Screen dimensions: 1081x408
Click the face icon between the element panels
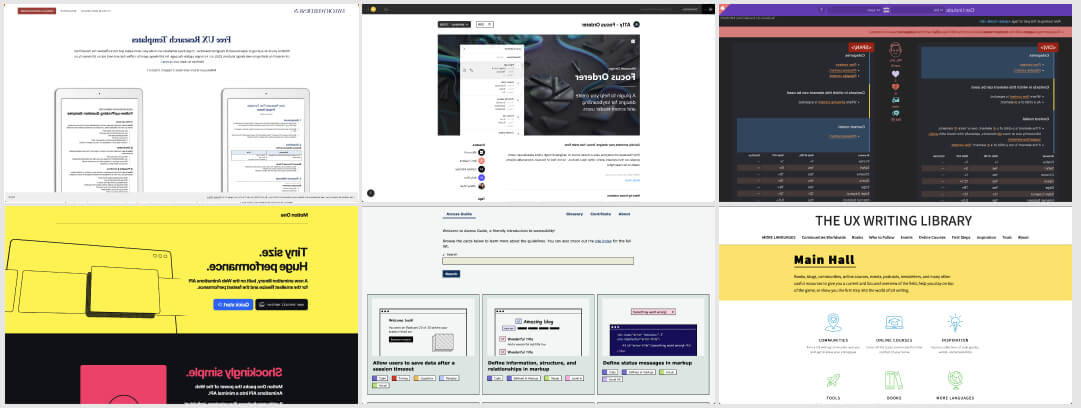(896, 51)
